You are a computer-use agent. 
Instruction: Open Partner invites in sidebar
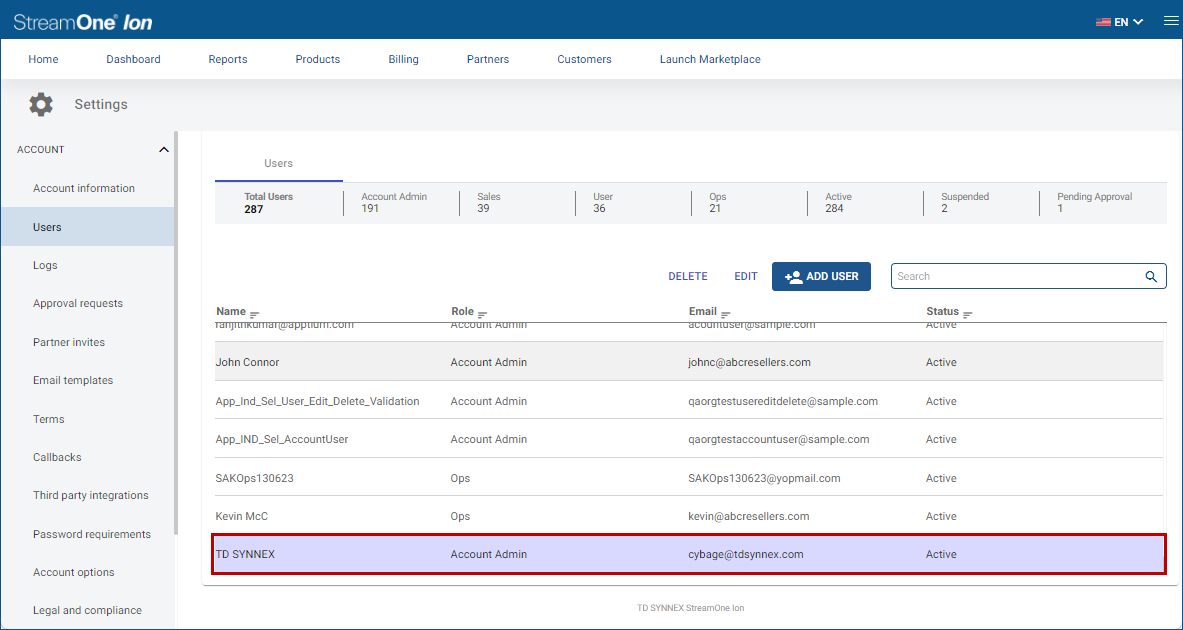pos(69,342)
